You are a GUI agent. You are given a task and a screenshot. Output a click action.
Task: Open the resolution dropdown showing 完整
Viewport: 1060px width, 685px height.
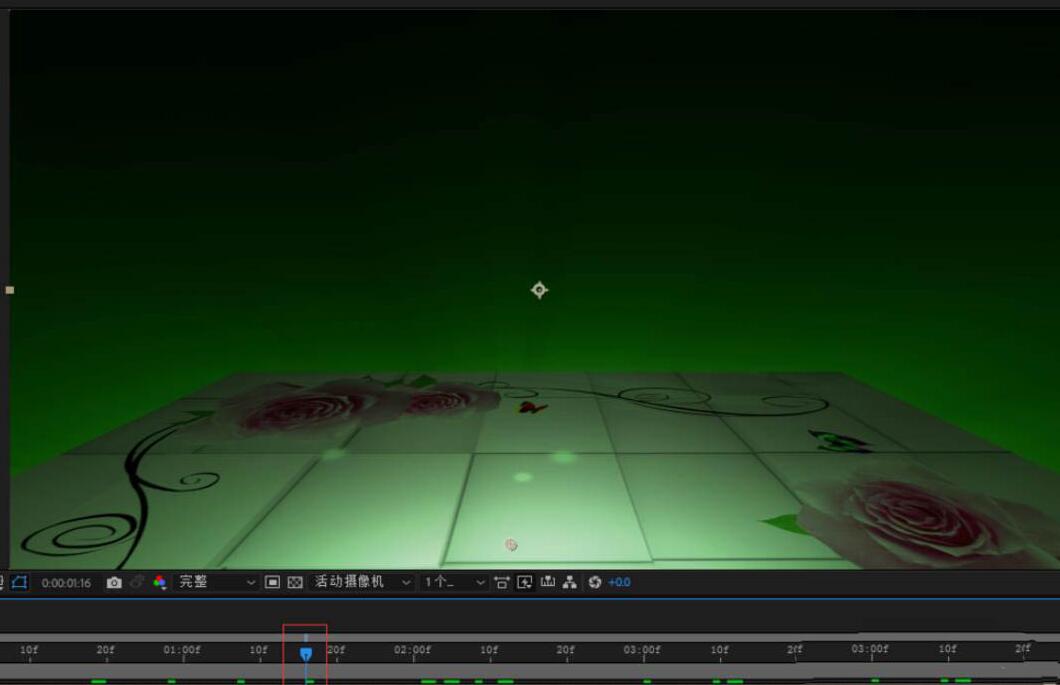[217, 582]
